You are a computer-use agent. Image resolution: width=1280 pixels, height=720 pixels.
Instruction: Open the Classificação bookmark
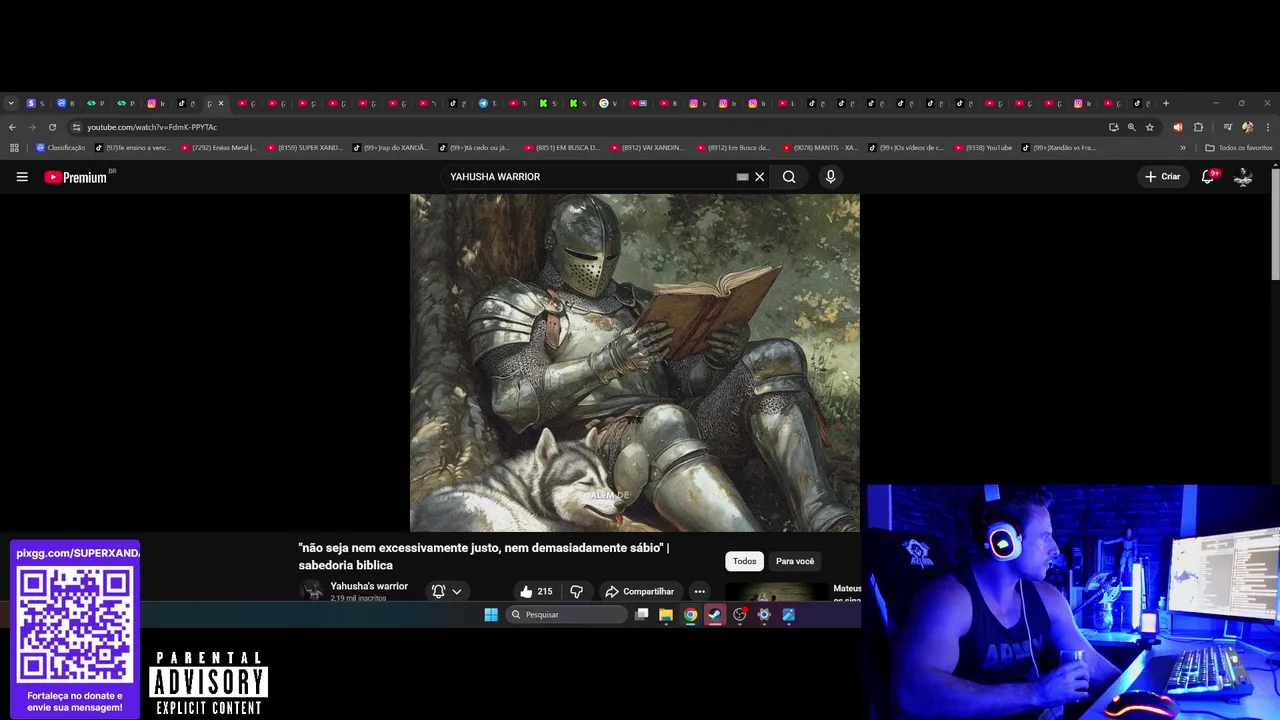click(61, 148)
